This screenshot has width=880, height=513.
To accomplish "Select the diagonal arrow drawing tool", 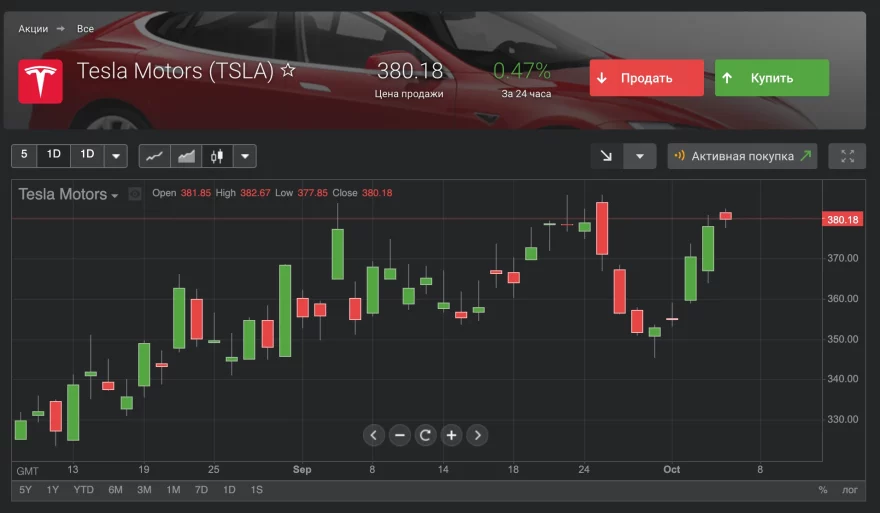I will (x=606, y=156).
